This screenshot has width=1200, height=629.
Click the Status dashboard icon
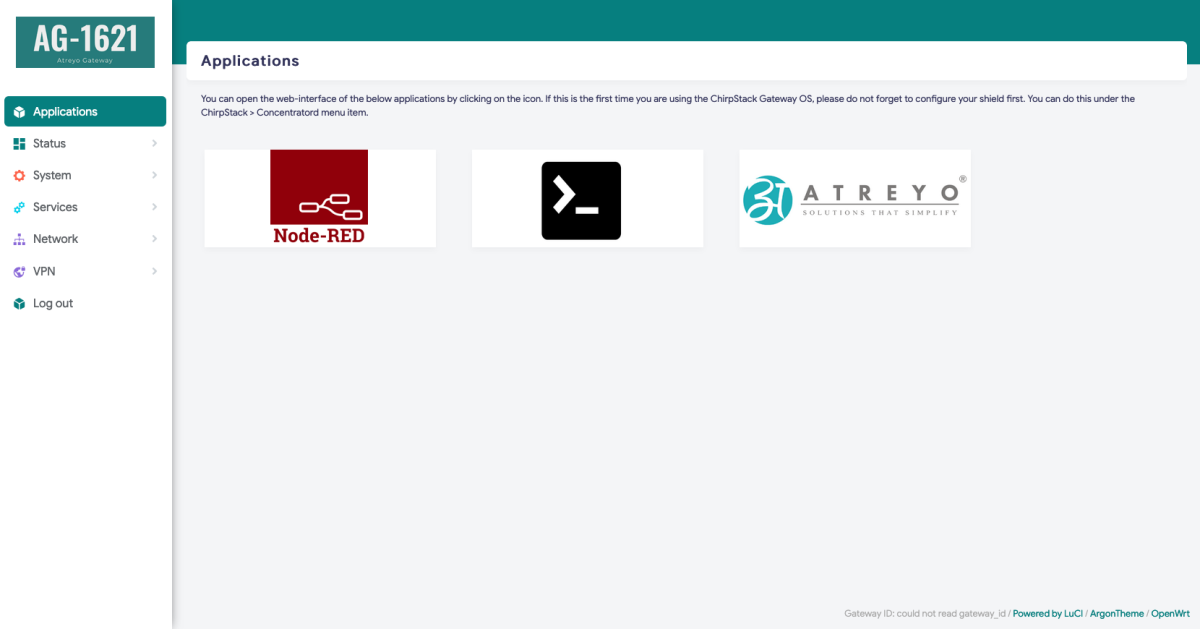pos(19,144)
